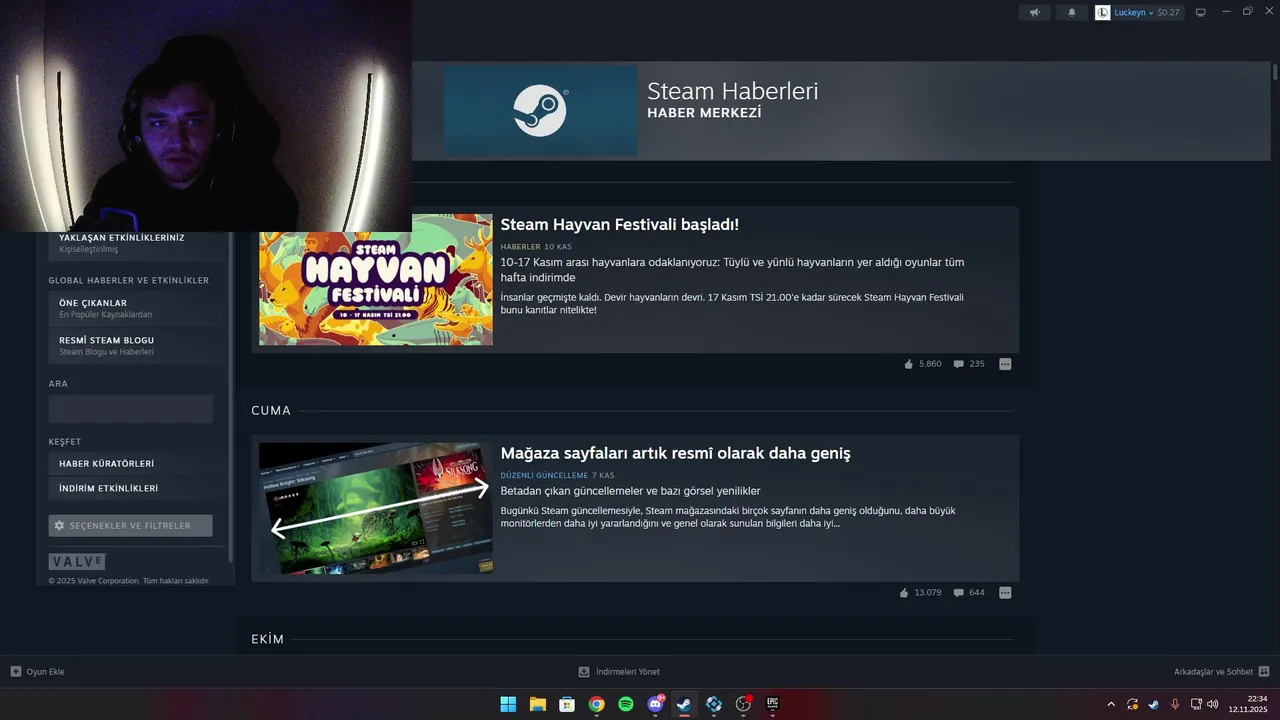Click the Valve logo

point(77,562)
